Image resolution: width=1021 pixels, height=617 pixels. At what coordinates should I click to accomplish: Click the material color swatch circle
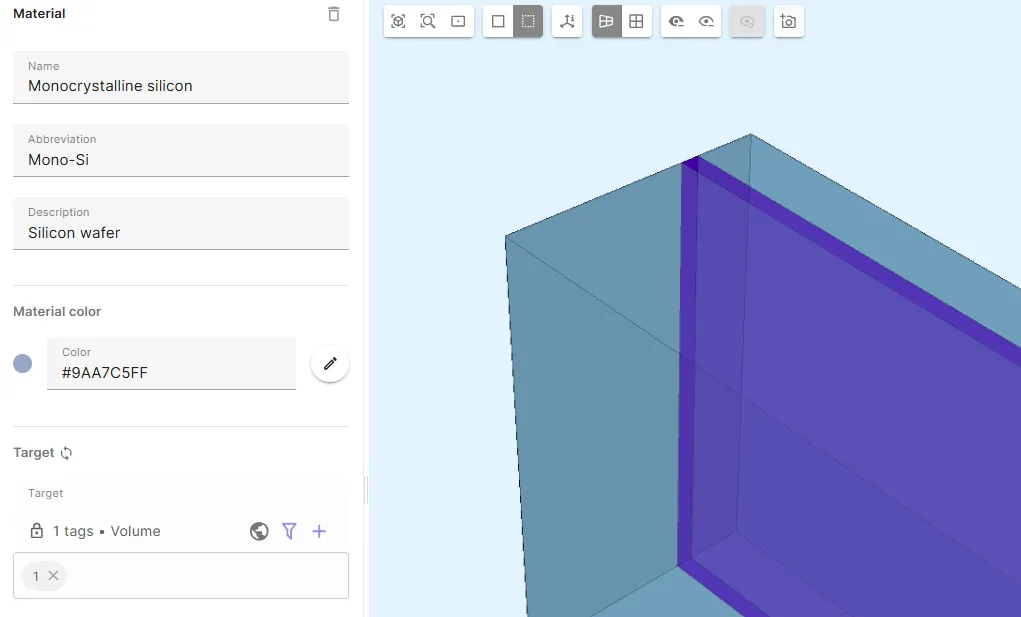[23, 363]
